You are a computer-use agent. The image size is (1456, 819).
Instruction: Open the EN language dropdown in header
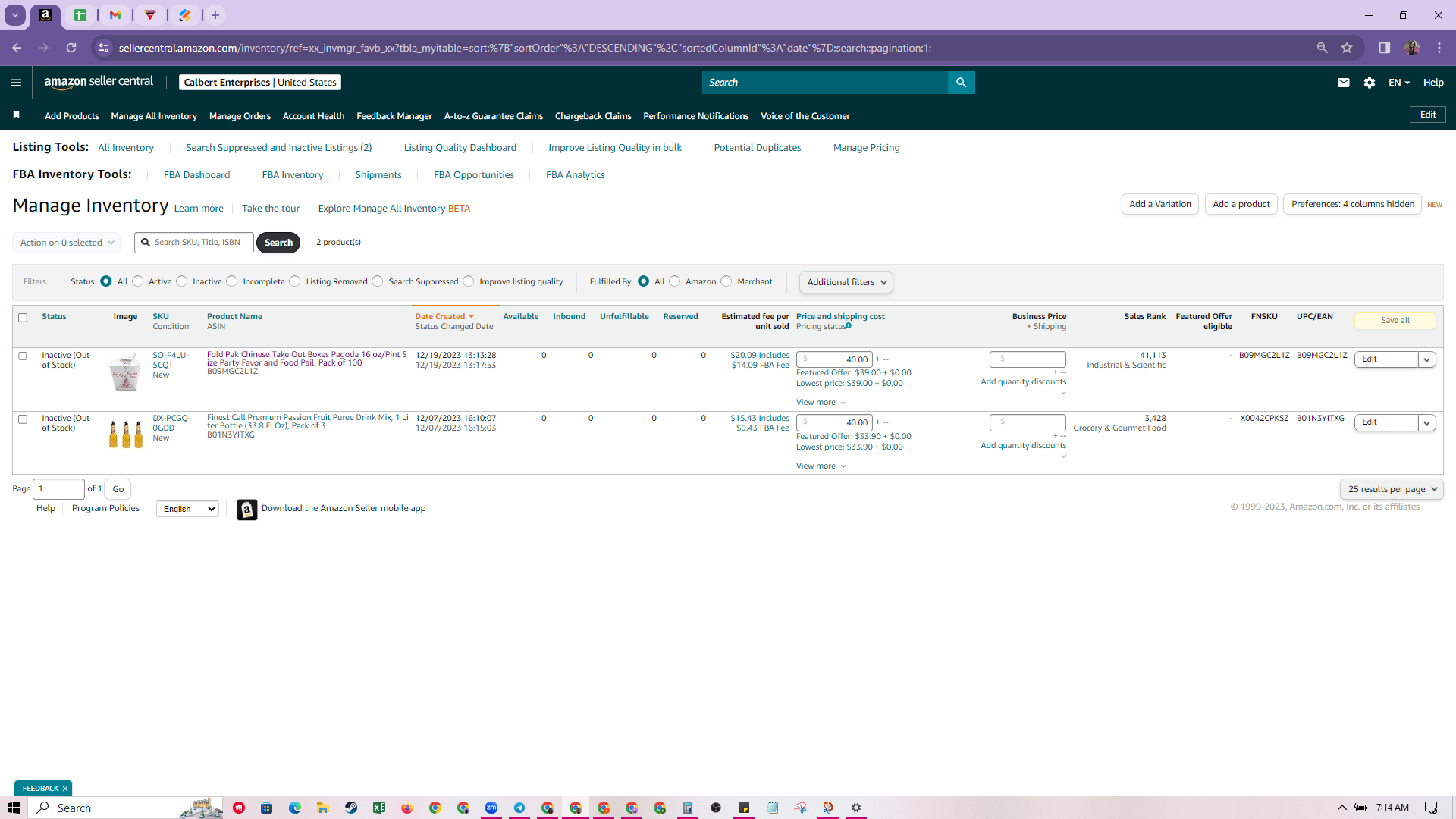coord(1399,83)
